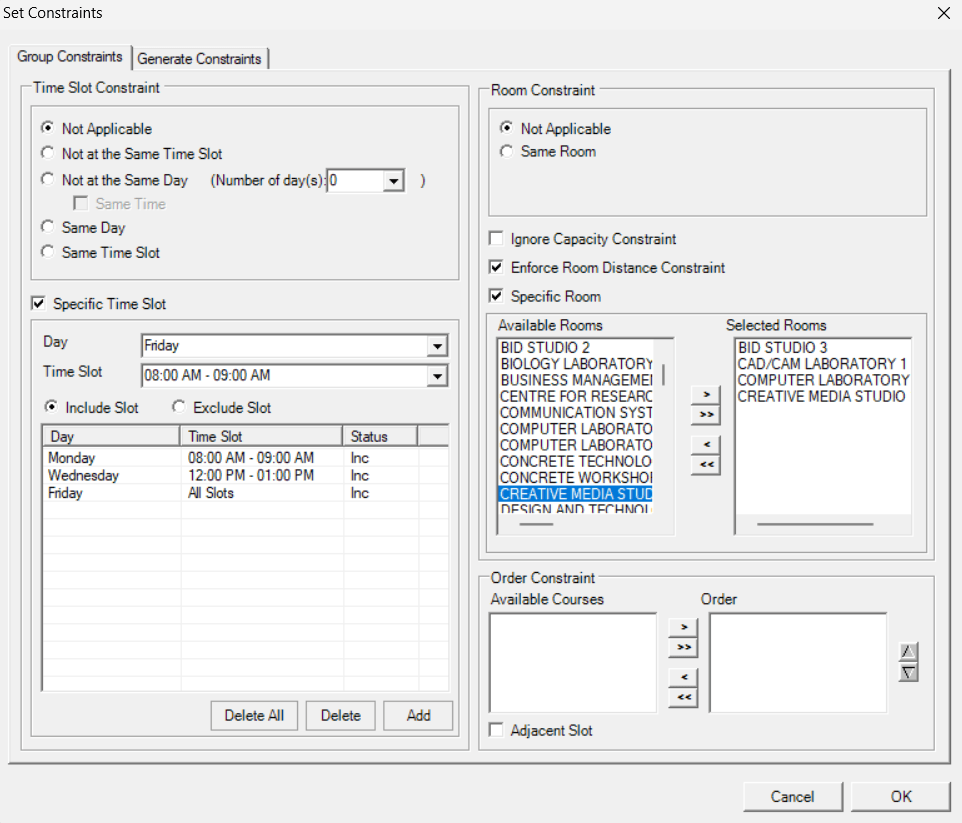Choose the Same Day time slot option

tap(47, 227)
